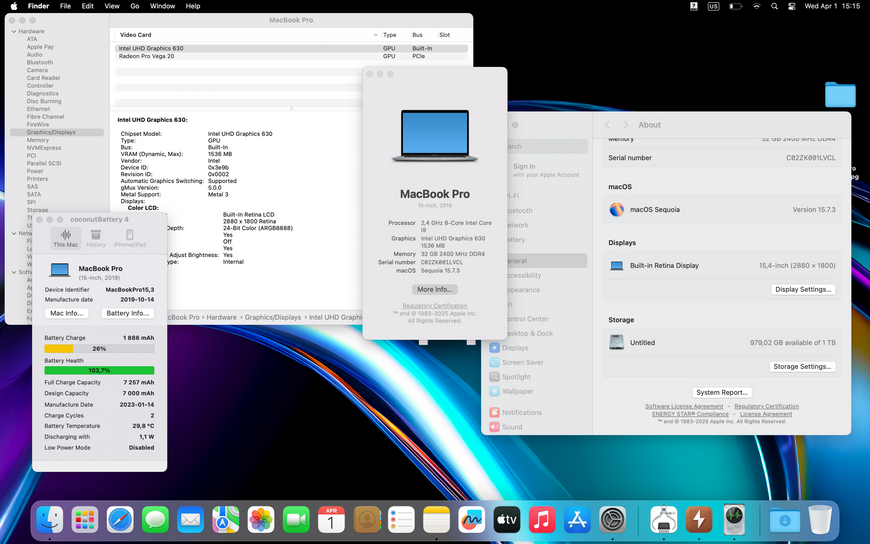The height and width of the screenshot is (544, 870).
Task: Switch to This Mac tab in coconutBattery
Action: (x=65, y=238)
